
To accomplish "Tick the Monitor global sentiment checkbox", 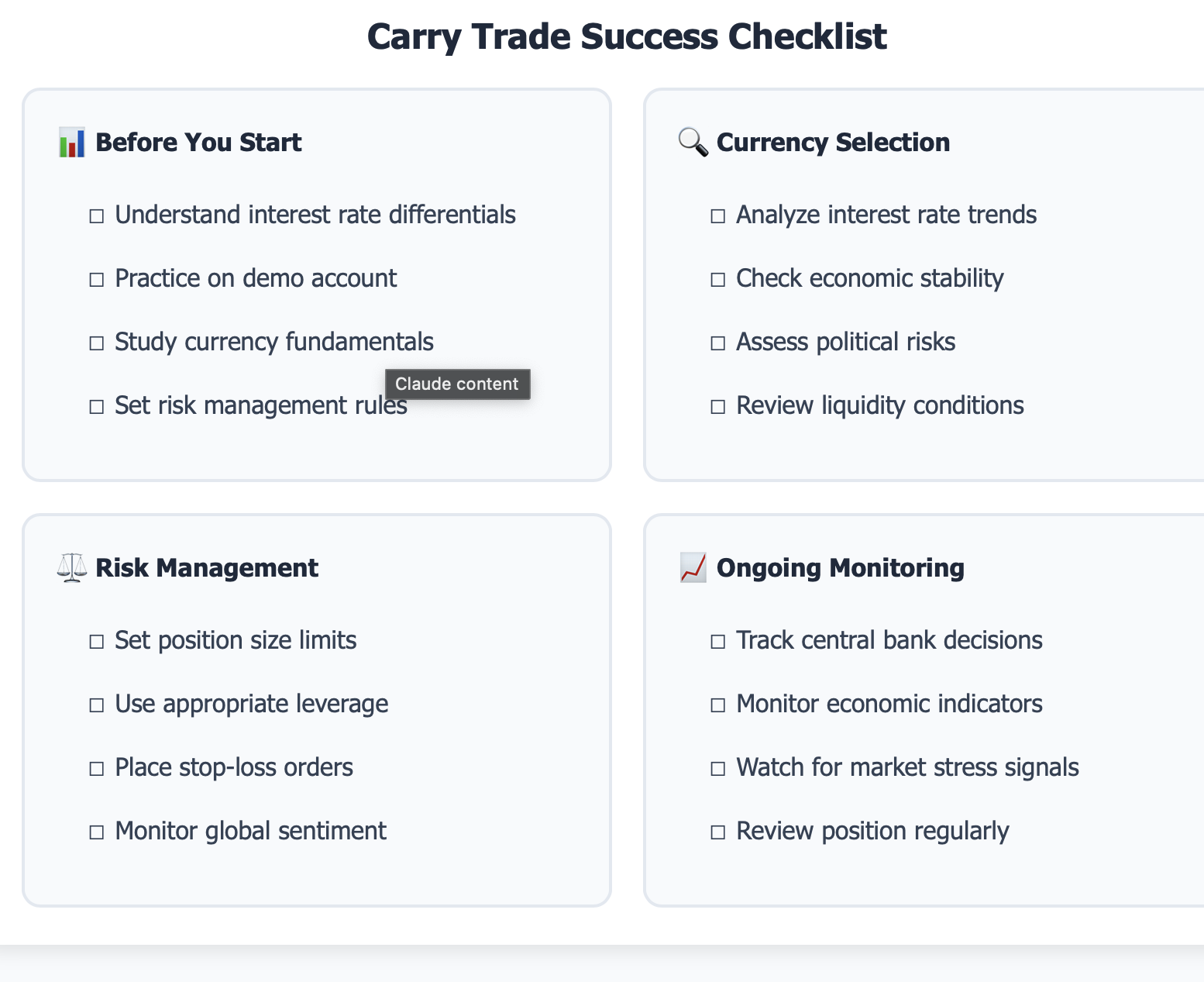I will click(97, 832).
